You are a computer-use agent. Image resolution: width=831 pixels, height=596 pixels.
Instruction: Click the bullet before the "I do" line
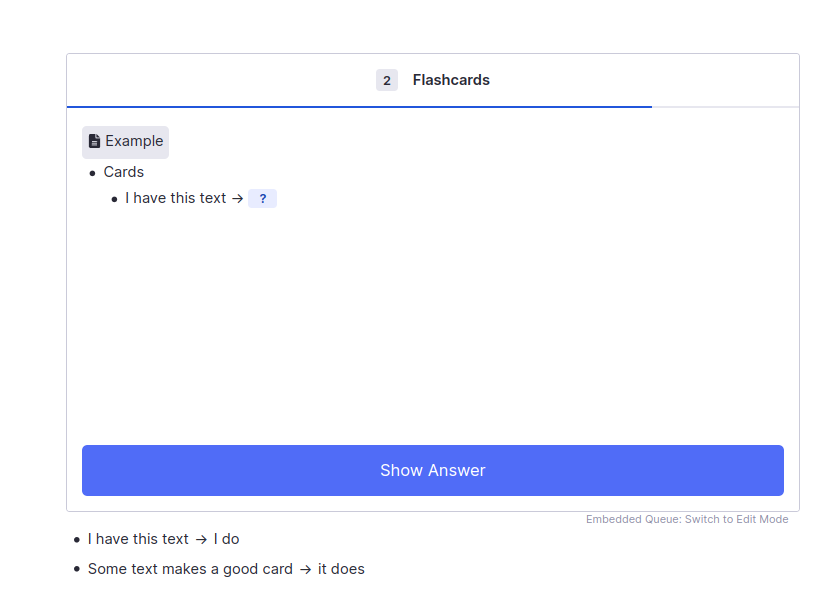pos(77,540)
